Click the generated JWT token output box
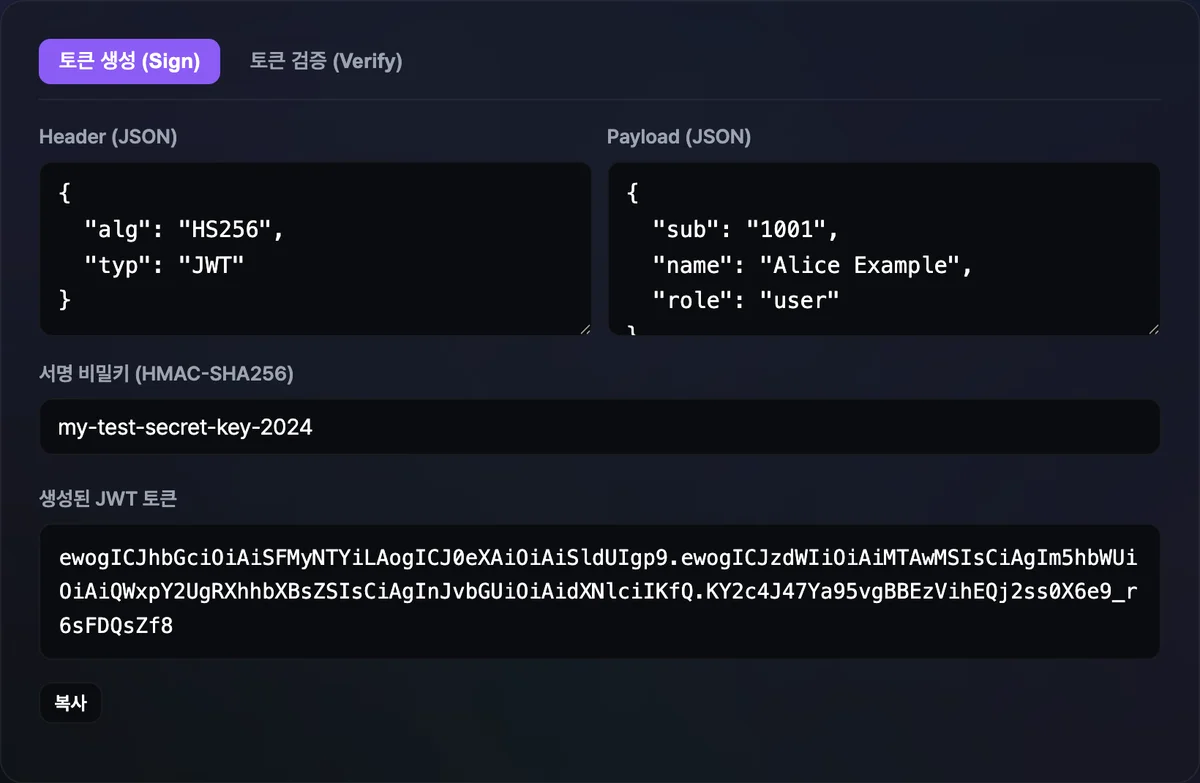 (600, 592)
